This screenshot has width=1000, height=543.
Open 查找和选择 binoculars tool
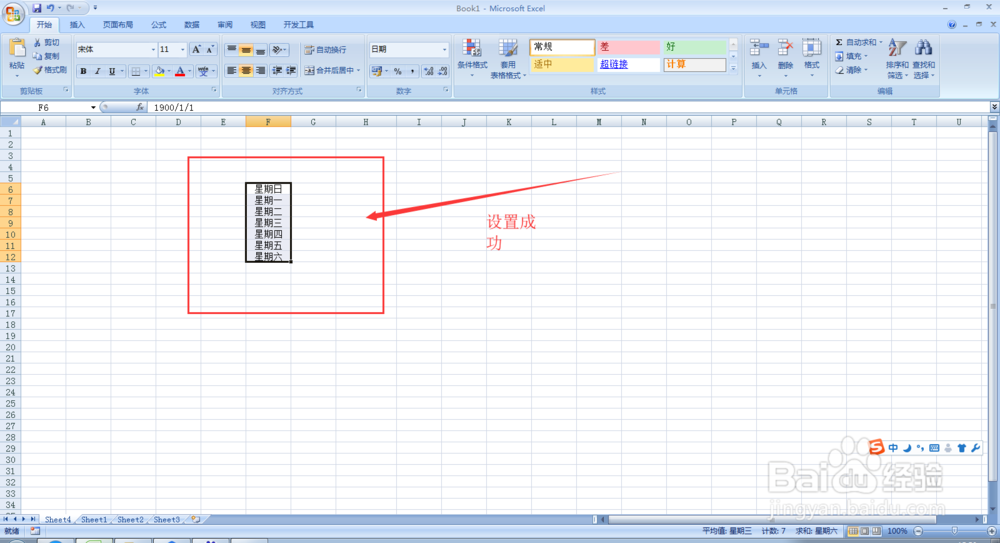coord(923,57)
